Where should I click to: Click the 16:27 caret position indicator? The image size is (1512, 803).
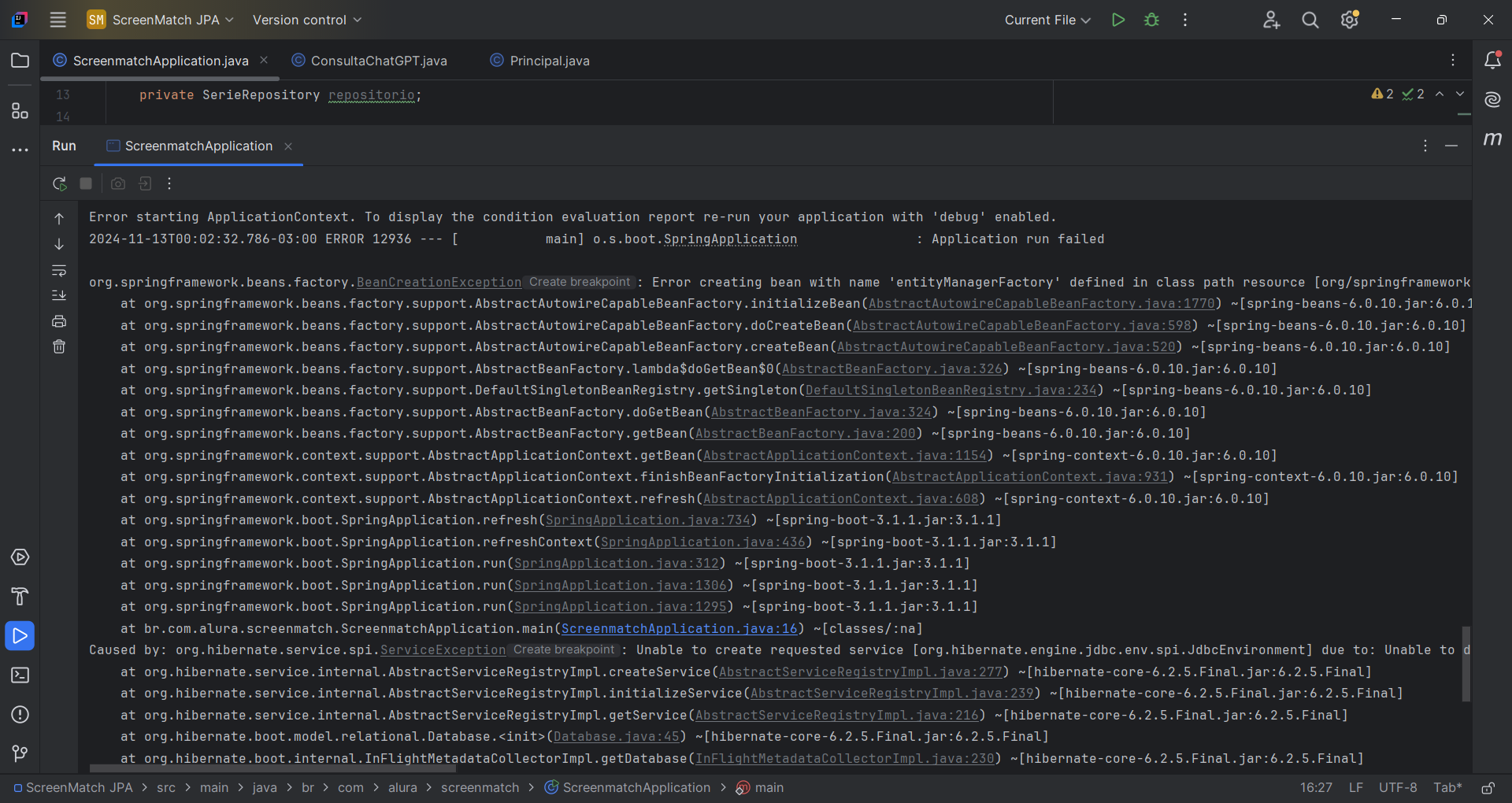[1316, 787]
